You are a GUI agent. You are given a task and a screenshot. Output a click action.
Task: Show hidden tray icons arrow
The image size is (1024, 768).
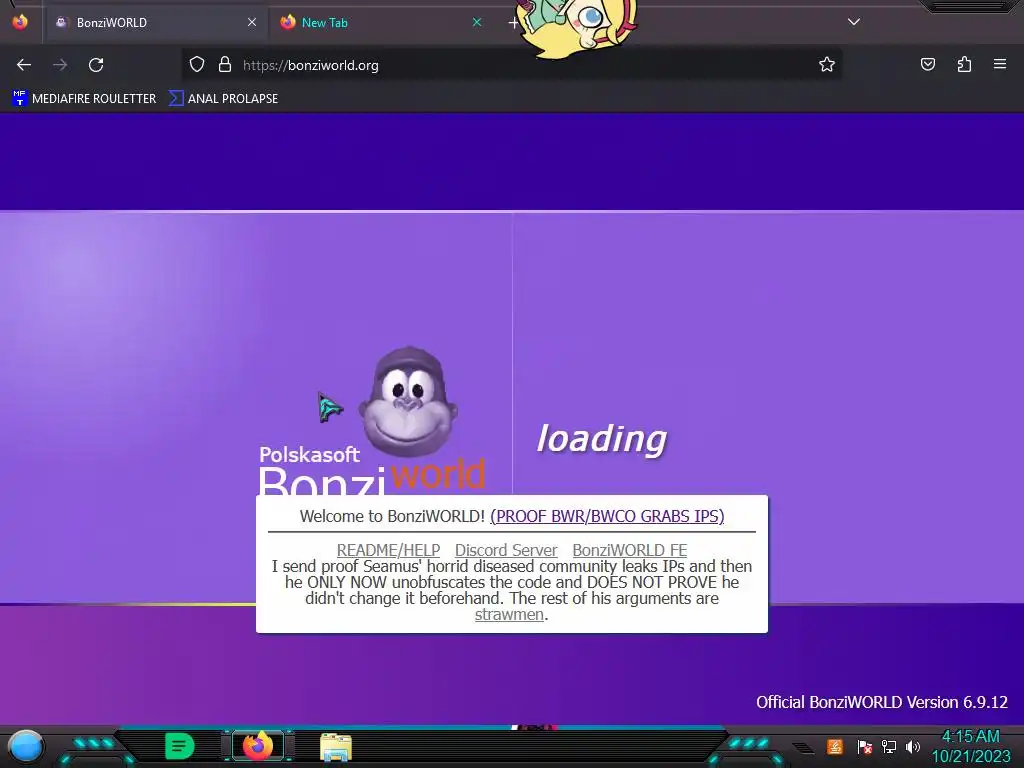pyautogui.click(x=804, y=748)
